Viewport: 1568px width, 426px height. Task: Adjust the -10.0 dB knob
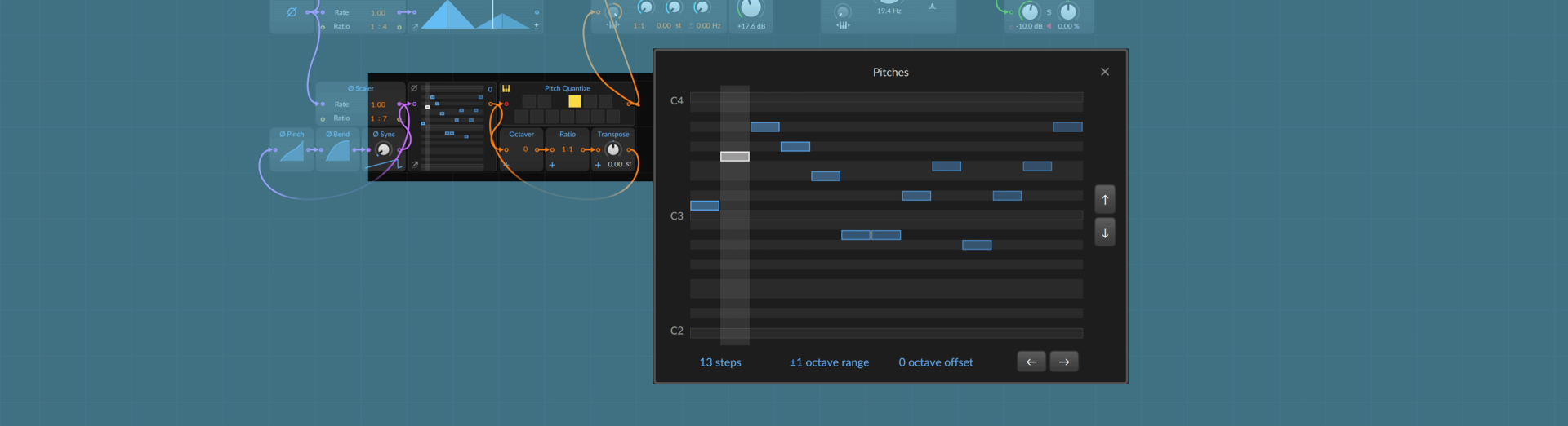point(1030,11)
